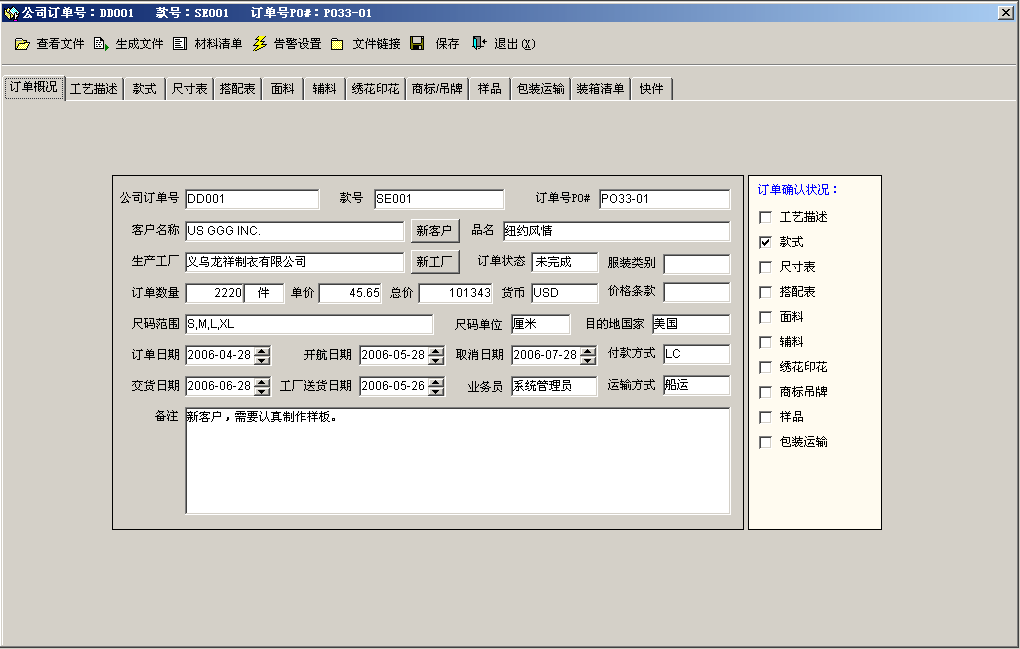
Task: Click the 生成文件 document icon
Action: [x=101, y=44]
